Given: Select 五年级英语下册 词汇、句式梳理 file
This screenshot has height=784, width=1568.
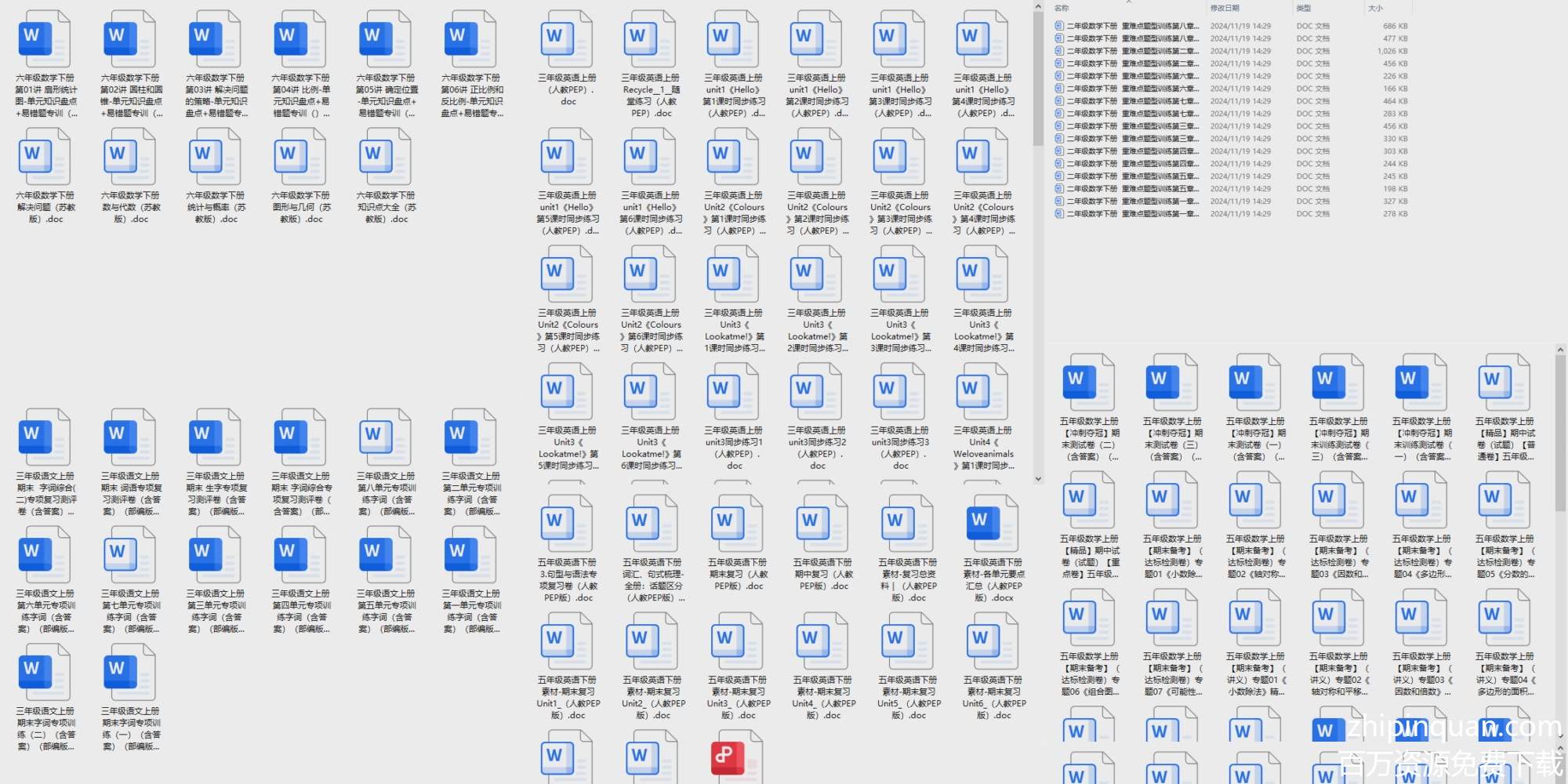Looking at the screenshot, I should click(x=653, y=549).
